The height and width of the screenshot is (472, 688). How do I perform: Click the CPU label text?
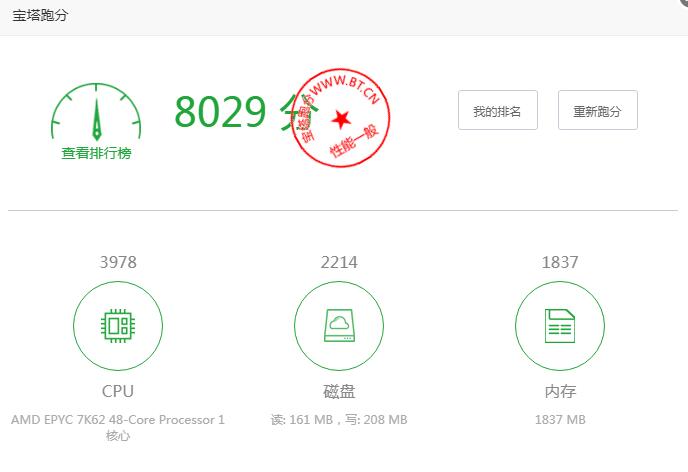tap(118, 391)
